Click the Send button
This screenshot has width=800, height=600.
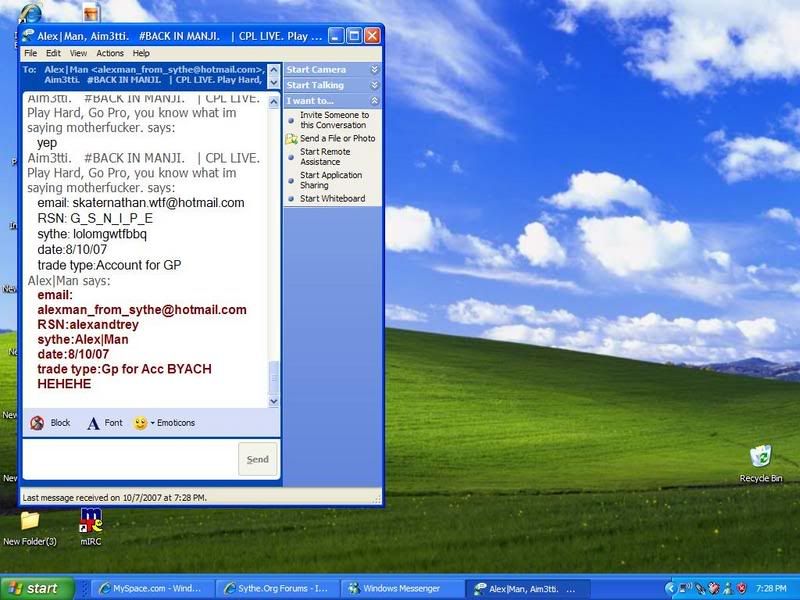click(258, 459)
